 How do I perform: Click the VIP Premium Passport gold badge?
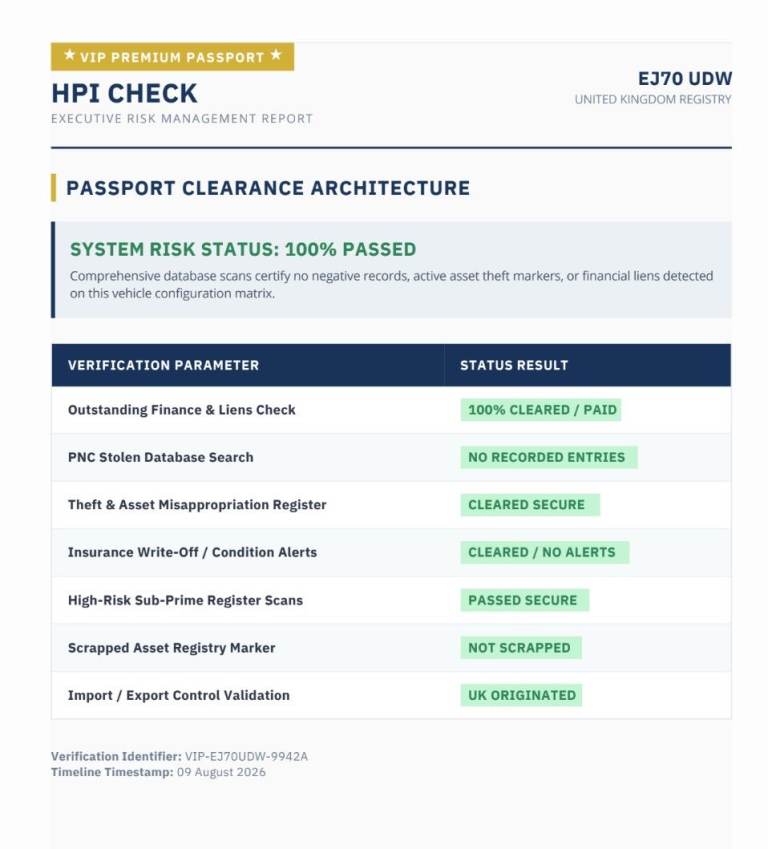pyautogui.click(x=172, y=57)
